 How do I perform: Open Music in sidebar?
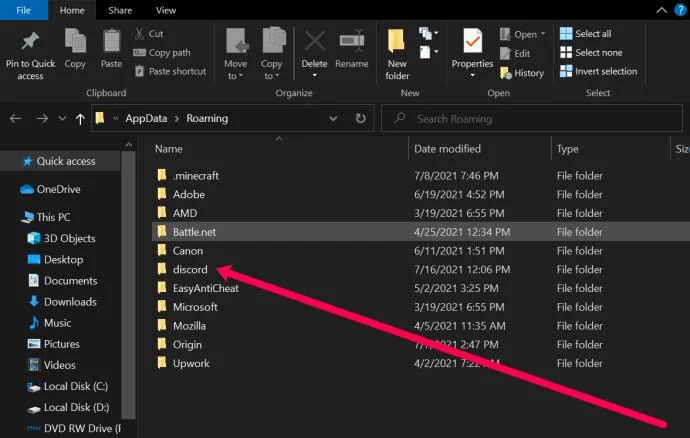pyautogui.click(x=49, y=323)
